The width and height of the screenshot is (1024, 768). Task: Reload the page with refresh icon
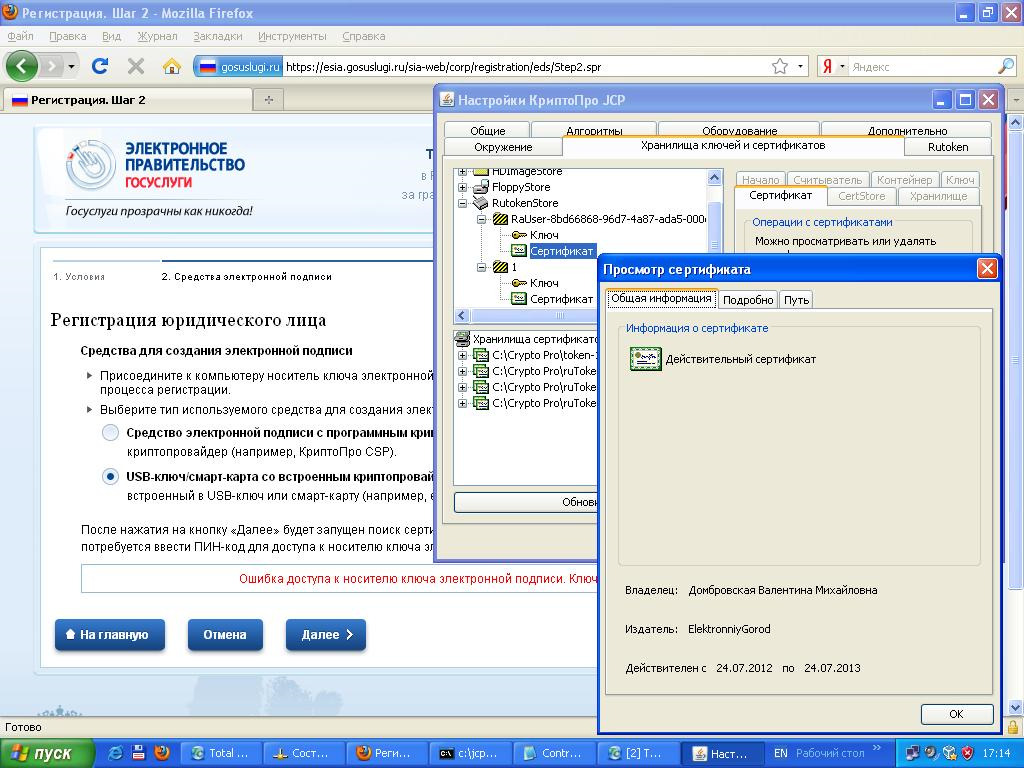click(x=99, y=66)
